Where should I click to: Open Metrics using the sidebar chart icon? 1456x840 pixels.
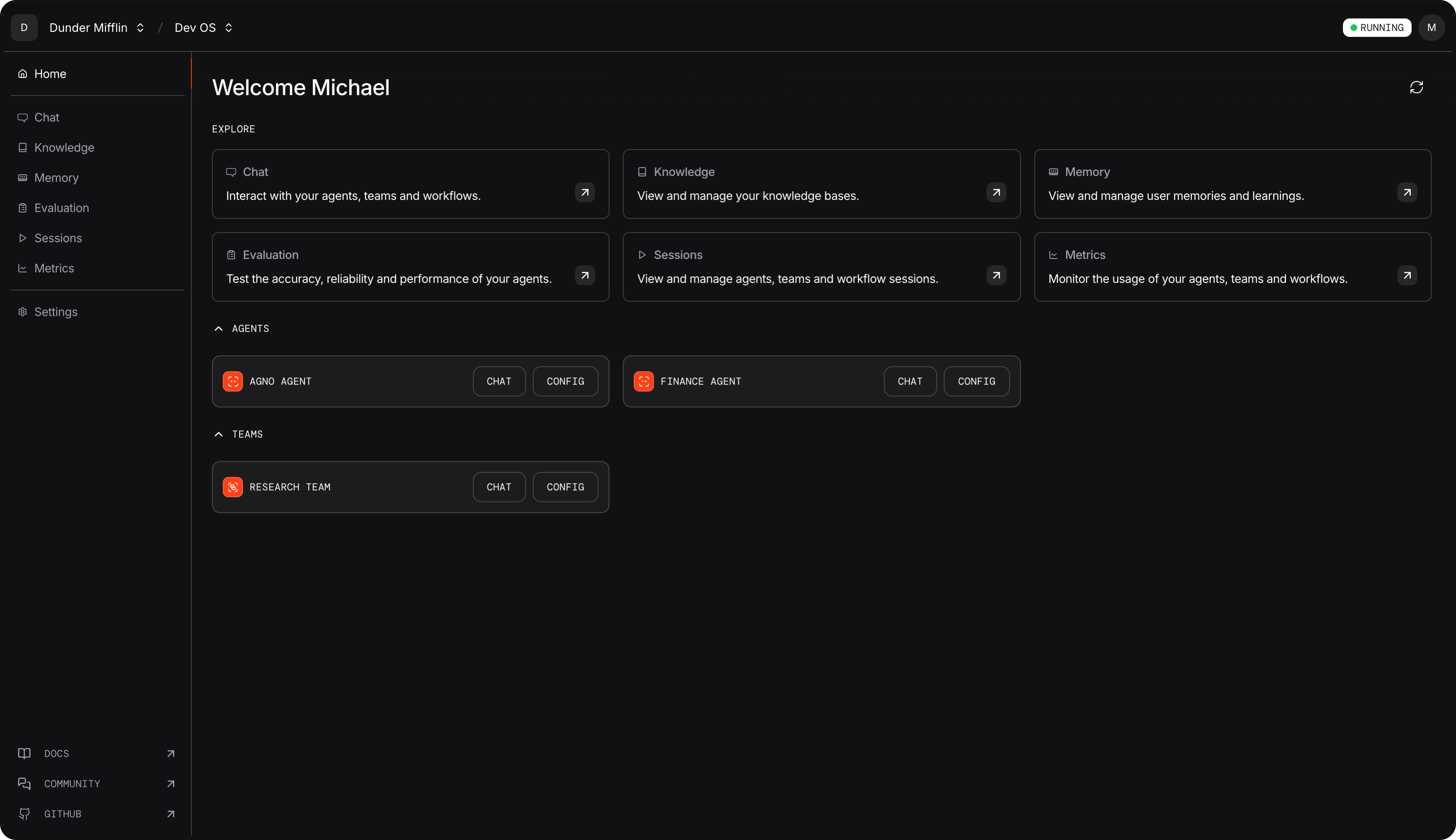point(23,268)
